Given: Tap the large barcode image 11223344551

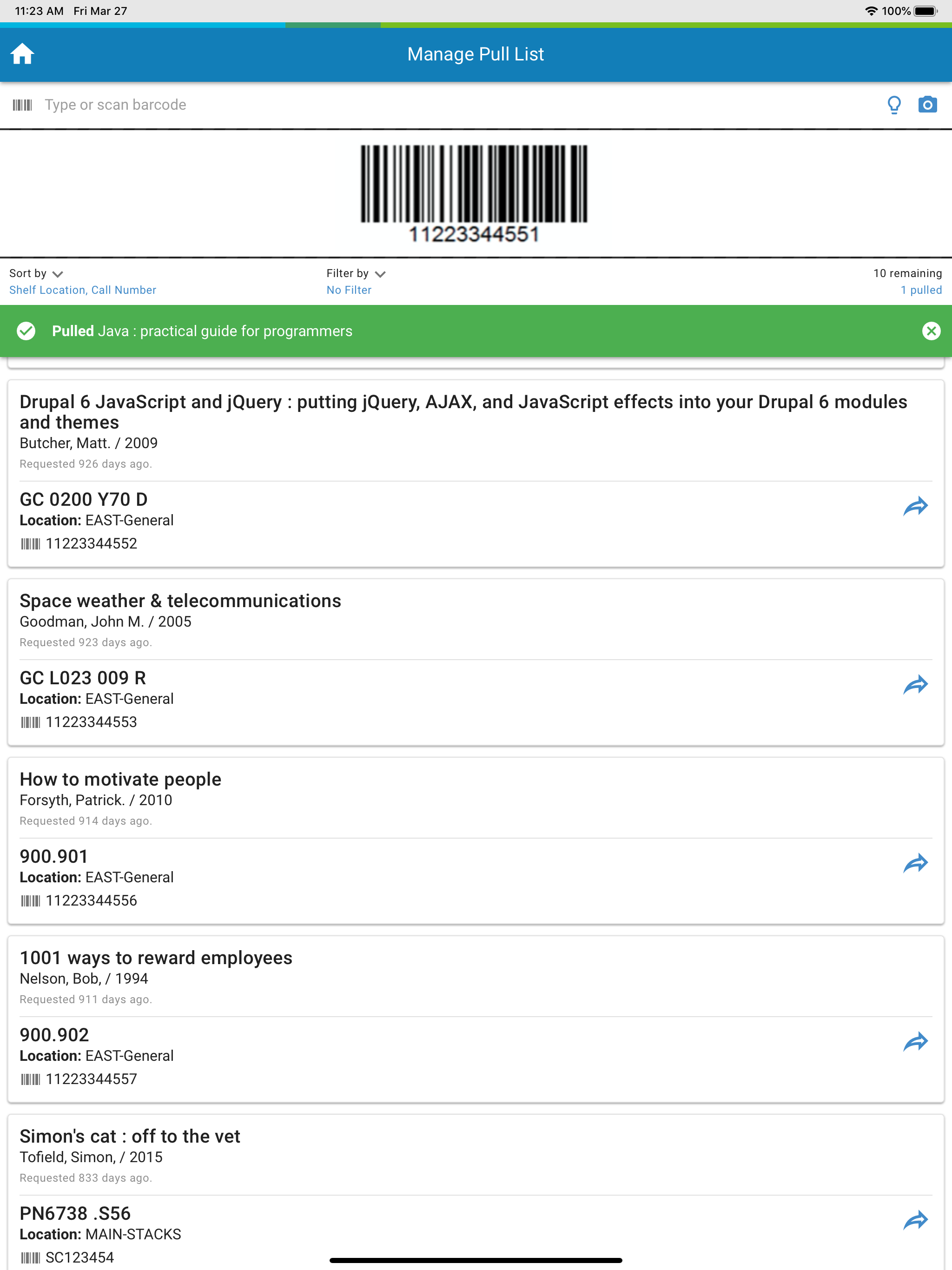Looking at the screenshot, I should click(x=474, y=193).
